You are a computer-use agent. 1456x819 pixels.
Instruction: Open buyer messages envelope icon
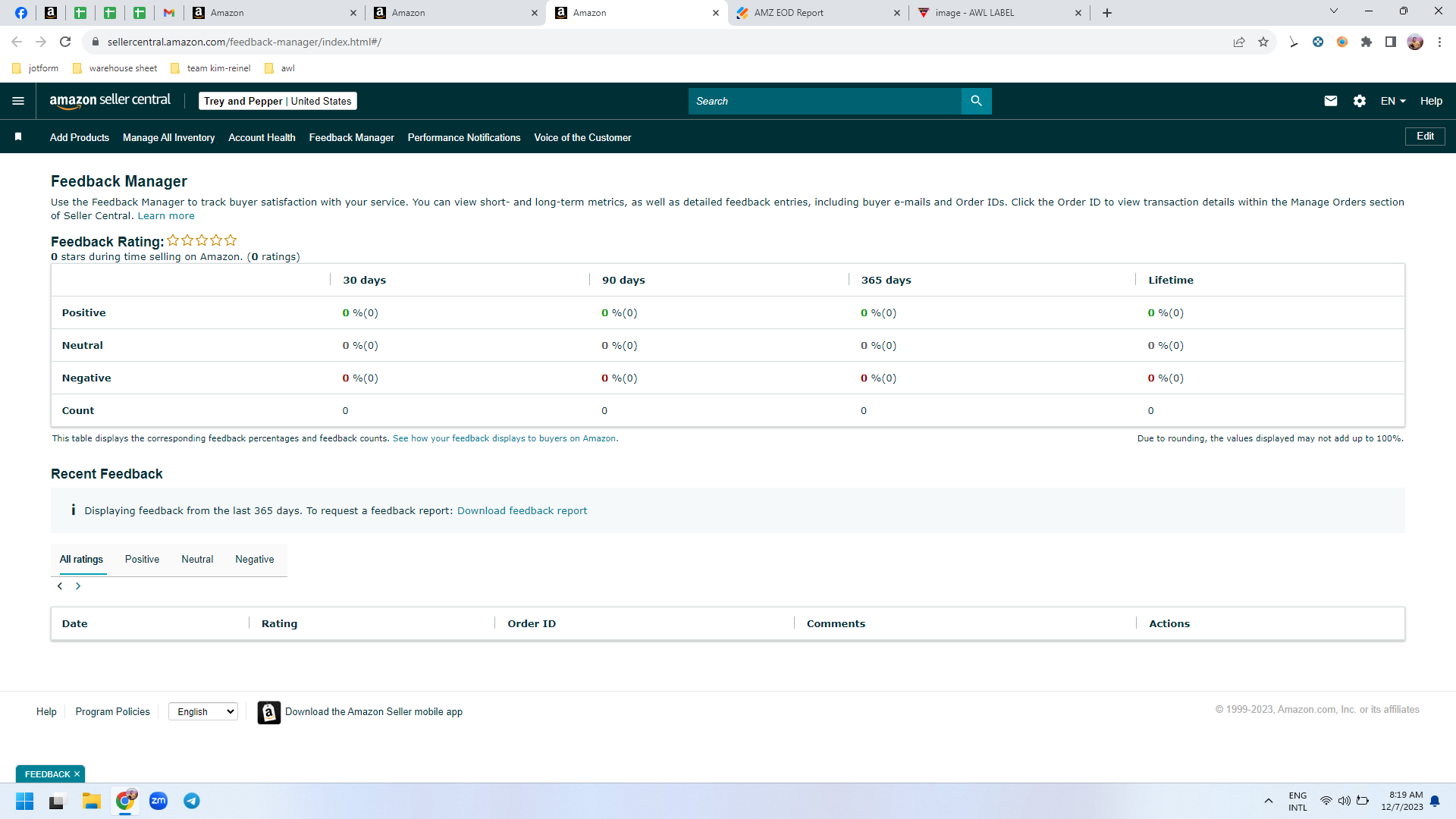(1331, 101)
